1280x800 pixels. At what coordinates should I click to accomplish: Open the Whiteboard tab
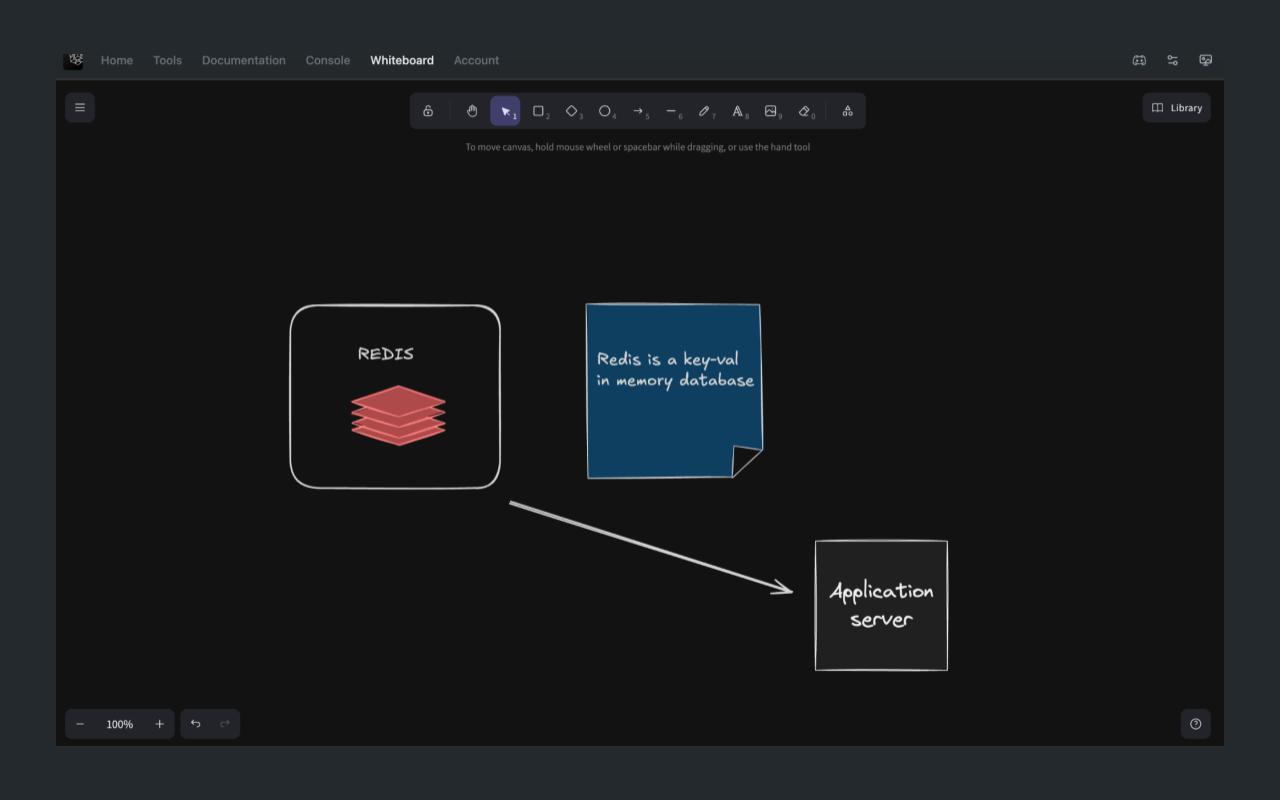coord(402,60)
